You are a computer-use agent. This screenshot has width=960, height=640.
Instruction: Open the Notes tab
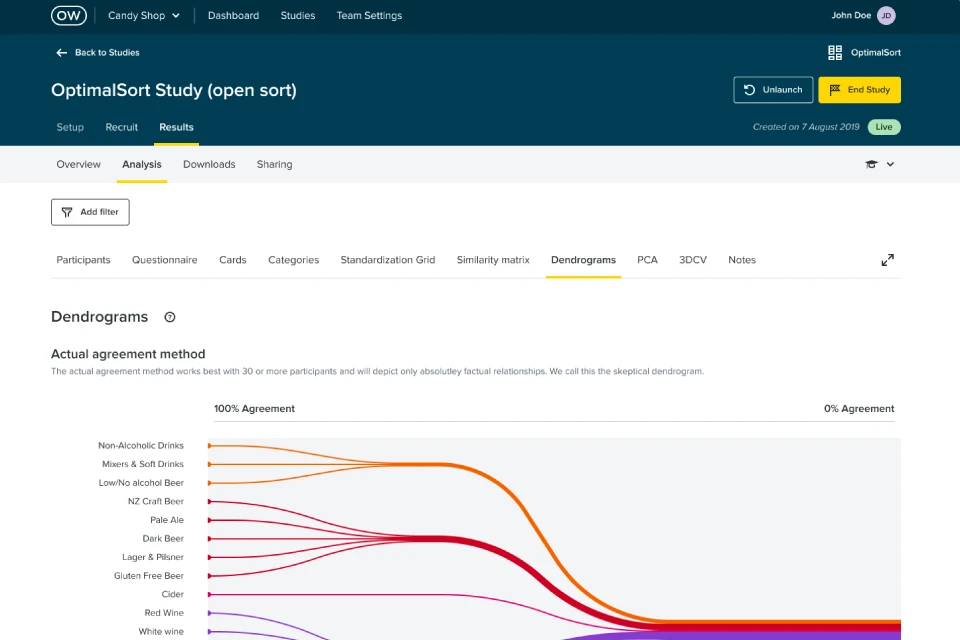(x=741, y=260)
